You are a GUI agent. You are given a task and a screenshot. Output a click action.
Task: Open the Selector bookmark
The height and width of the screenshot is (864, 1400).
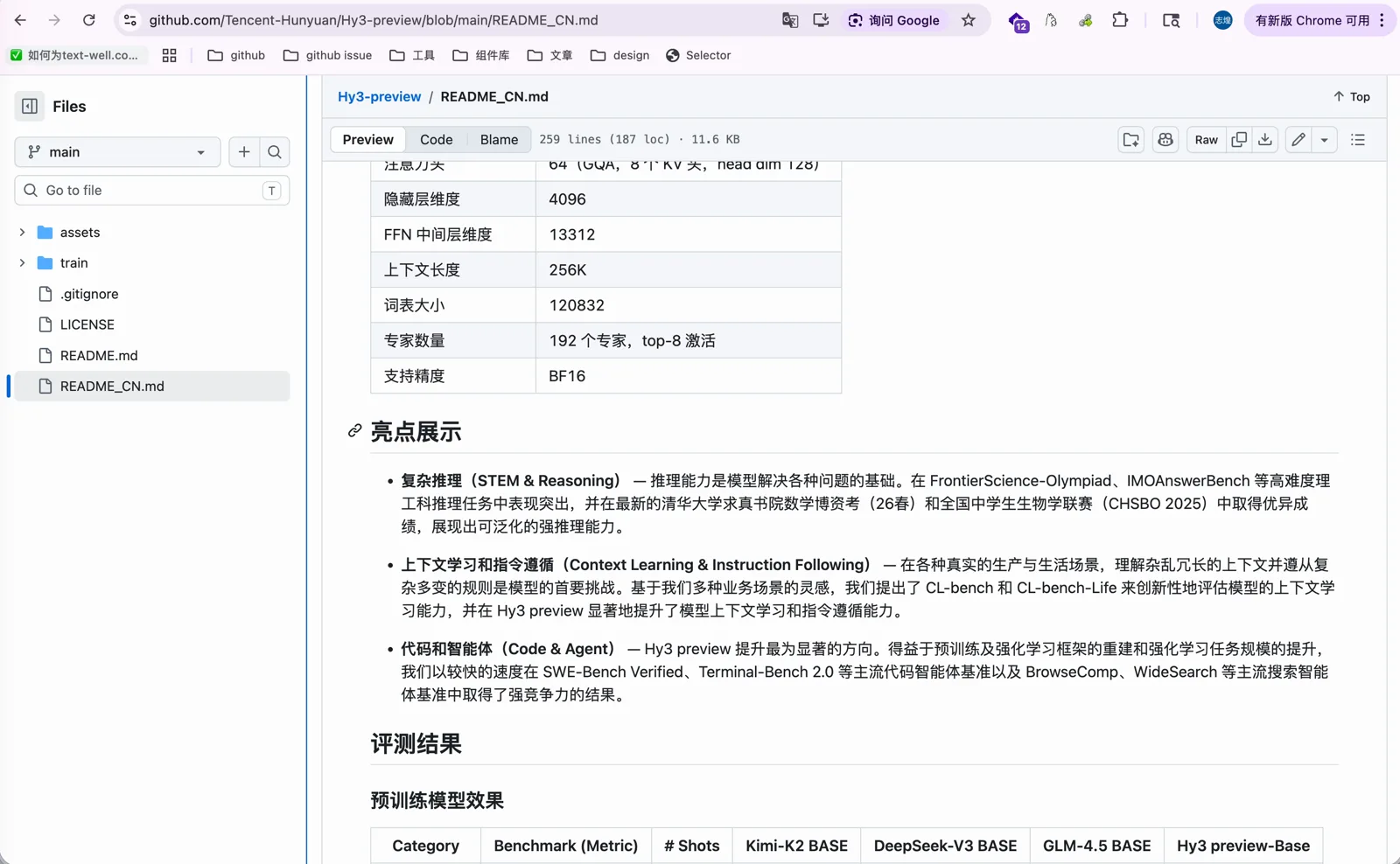tap(698, 55)
